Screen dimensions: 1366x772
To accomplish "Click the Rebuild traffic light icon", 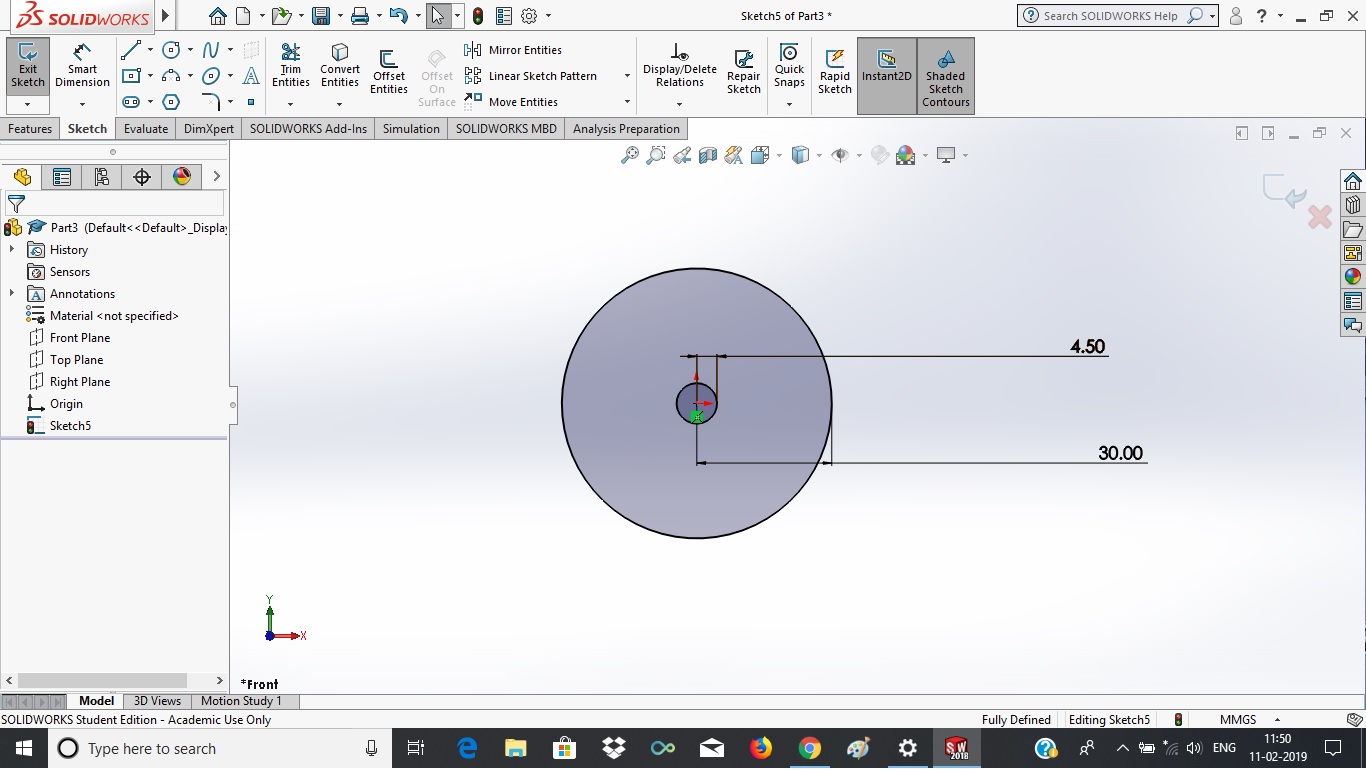I will [478, 16].
